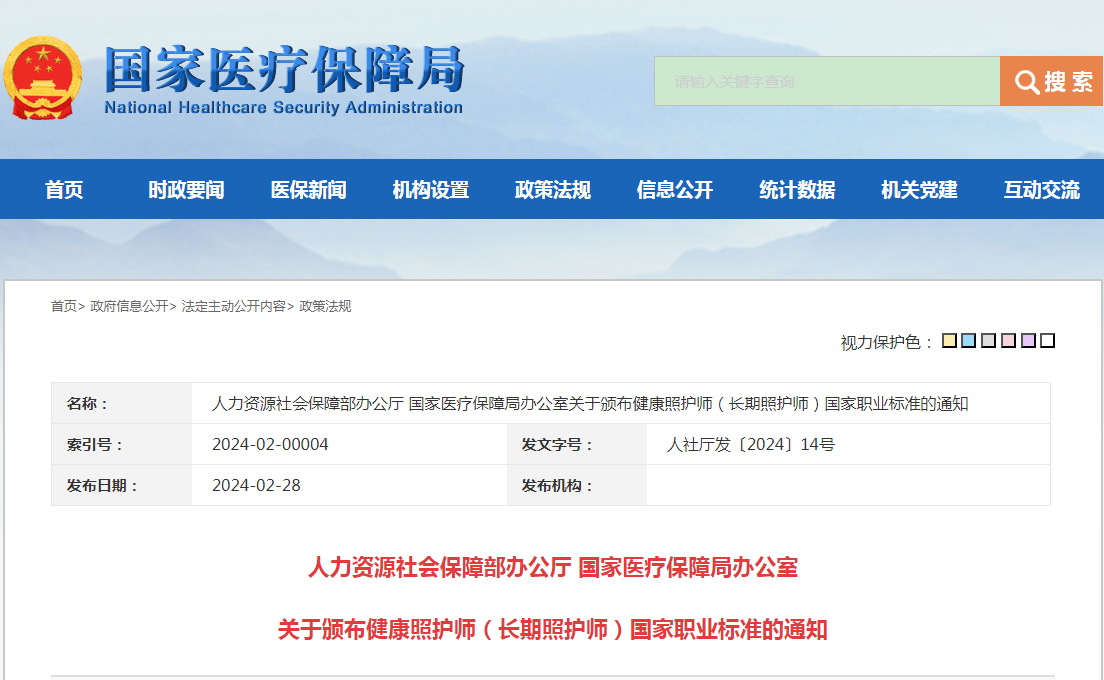Image resolution: width=1104 pixels, height=680 pixels.
Task: Open the 医保新闻 navigation item
Action: pos(308,189)
